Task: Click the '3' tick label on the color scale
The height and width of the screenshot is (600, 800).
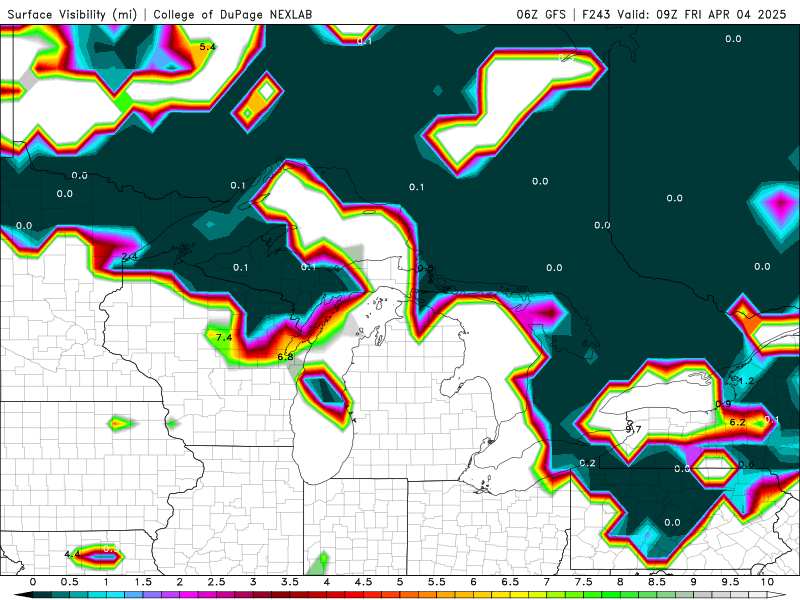Action: coord(253,582)
